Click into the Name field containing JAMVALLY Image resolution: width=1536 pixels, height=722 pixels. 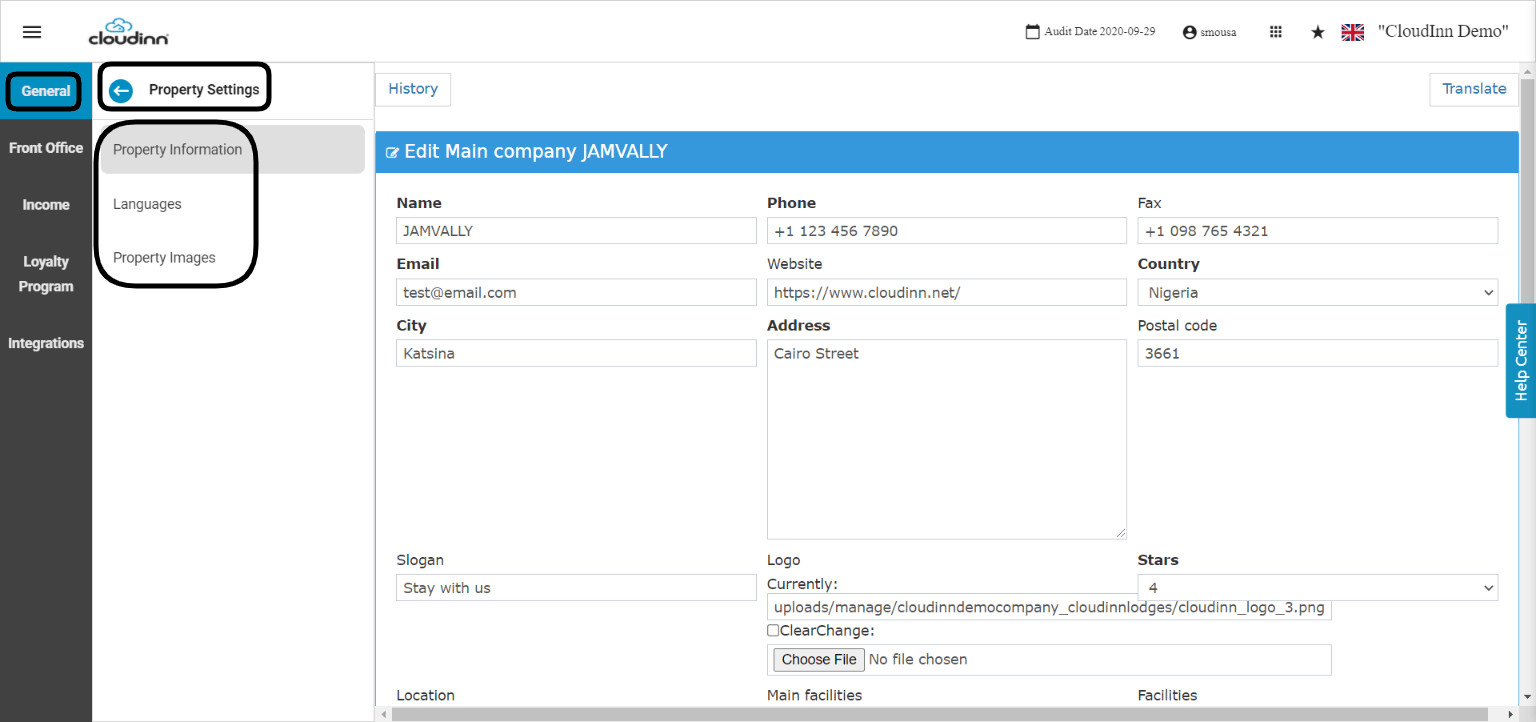576,231
